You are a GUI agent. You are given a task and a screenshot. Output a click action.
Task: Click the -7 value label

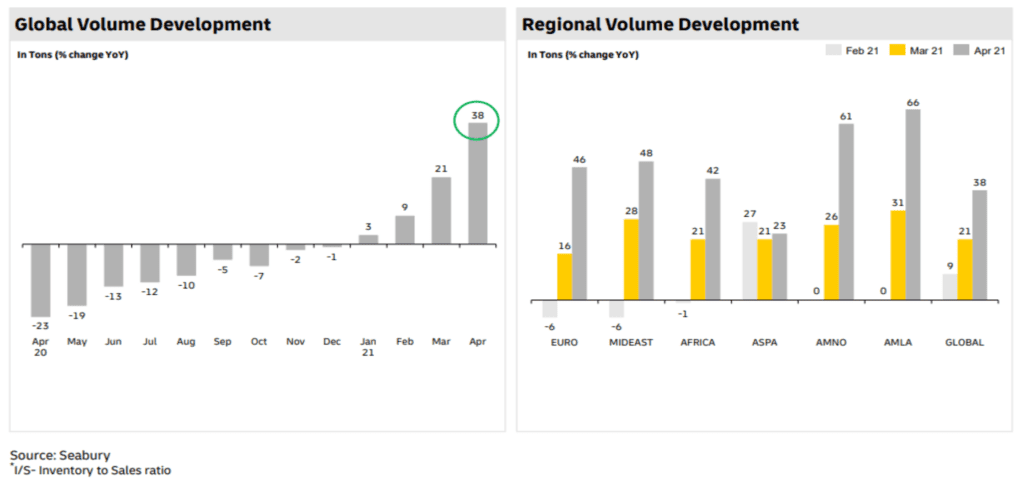coord(259,276)
